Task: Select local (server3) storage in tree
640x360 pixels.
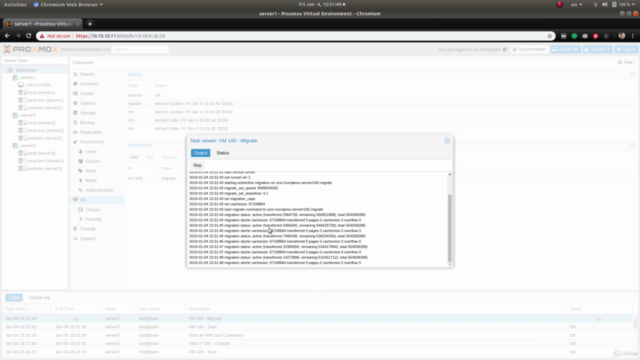Action: 41,153
